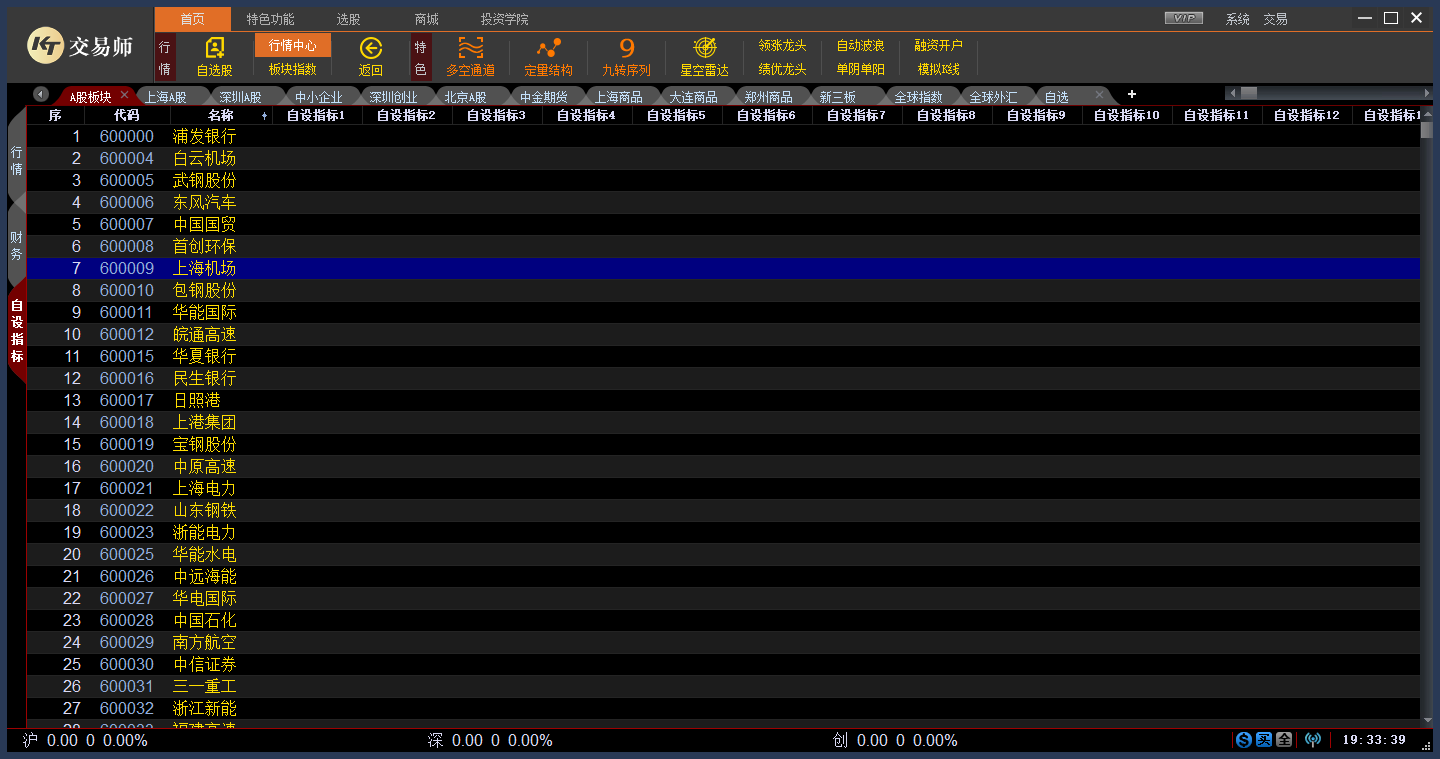Click the 全 status bar icon
1440x759 pixels.
pos(1284,740)
